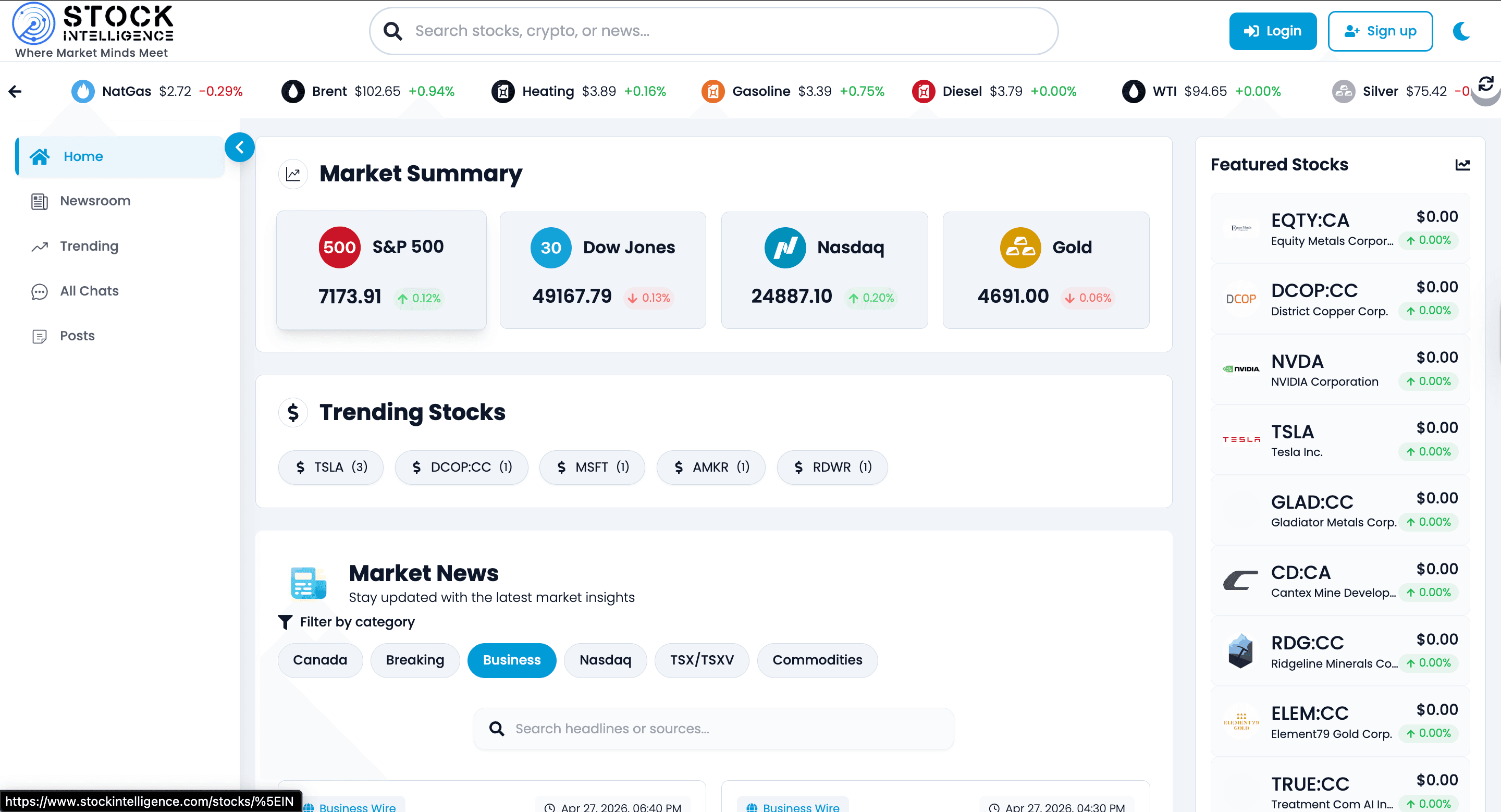Open Newsroom in the sidebar
1501x812 pixels.
(x=120, y=201)
